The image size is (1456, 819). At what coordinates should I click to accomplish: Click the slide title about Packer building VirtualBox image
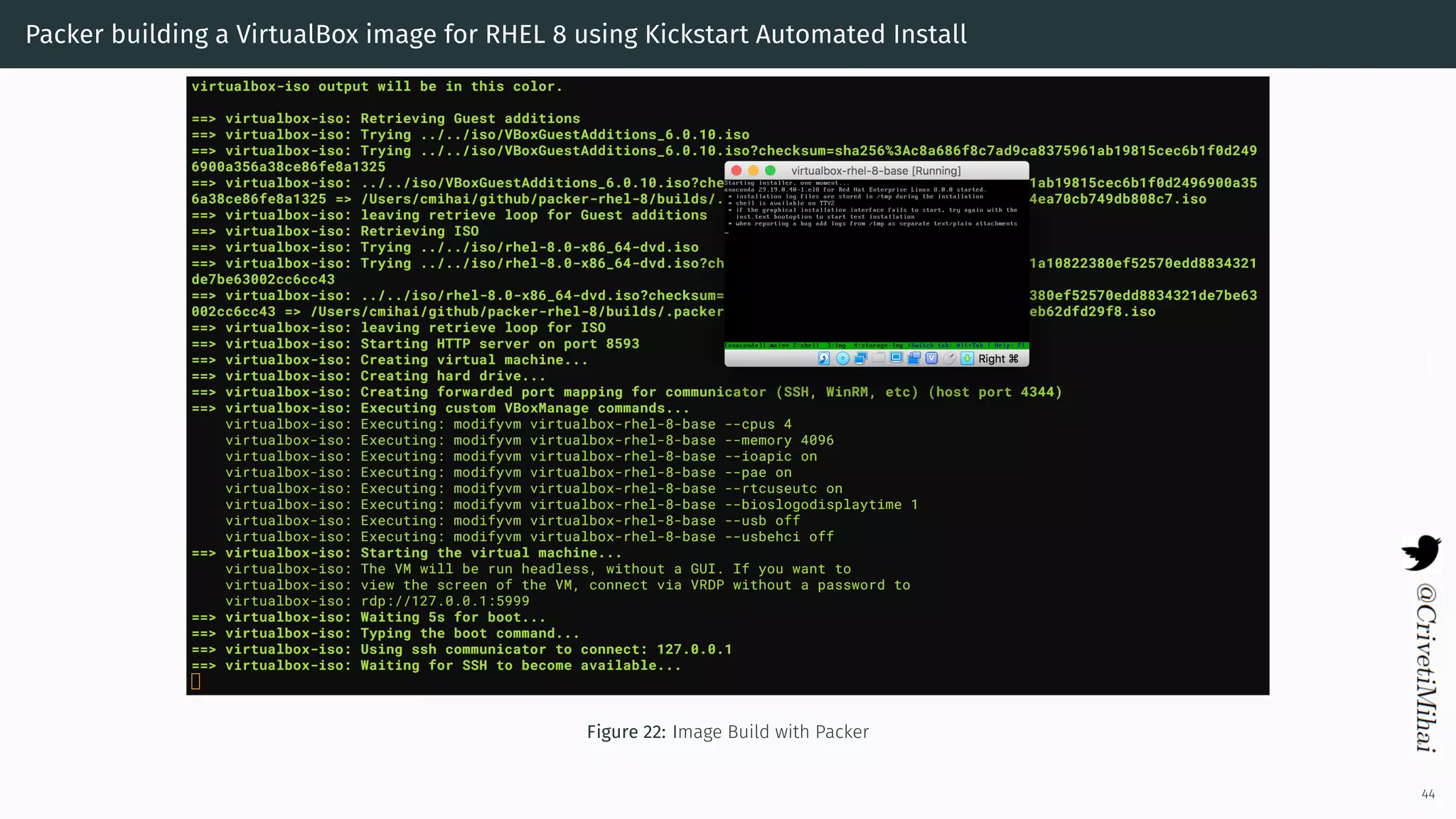[x=496, y=34]
